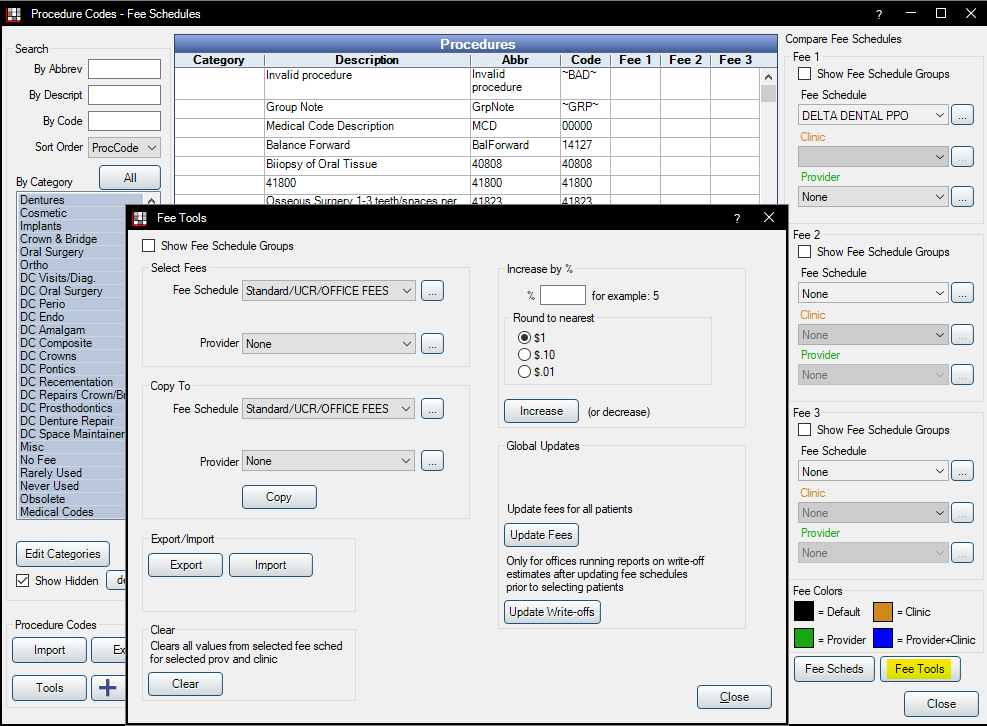Open ellipsis picker for Copy To fee schedule
987x726 pixels.
pyautogui.click(x=432, y=409)
